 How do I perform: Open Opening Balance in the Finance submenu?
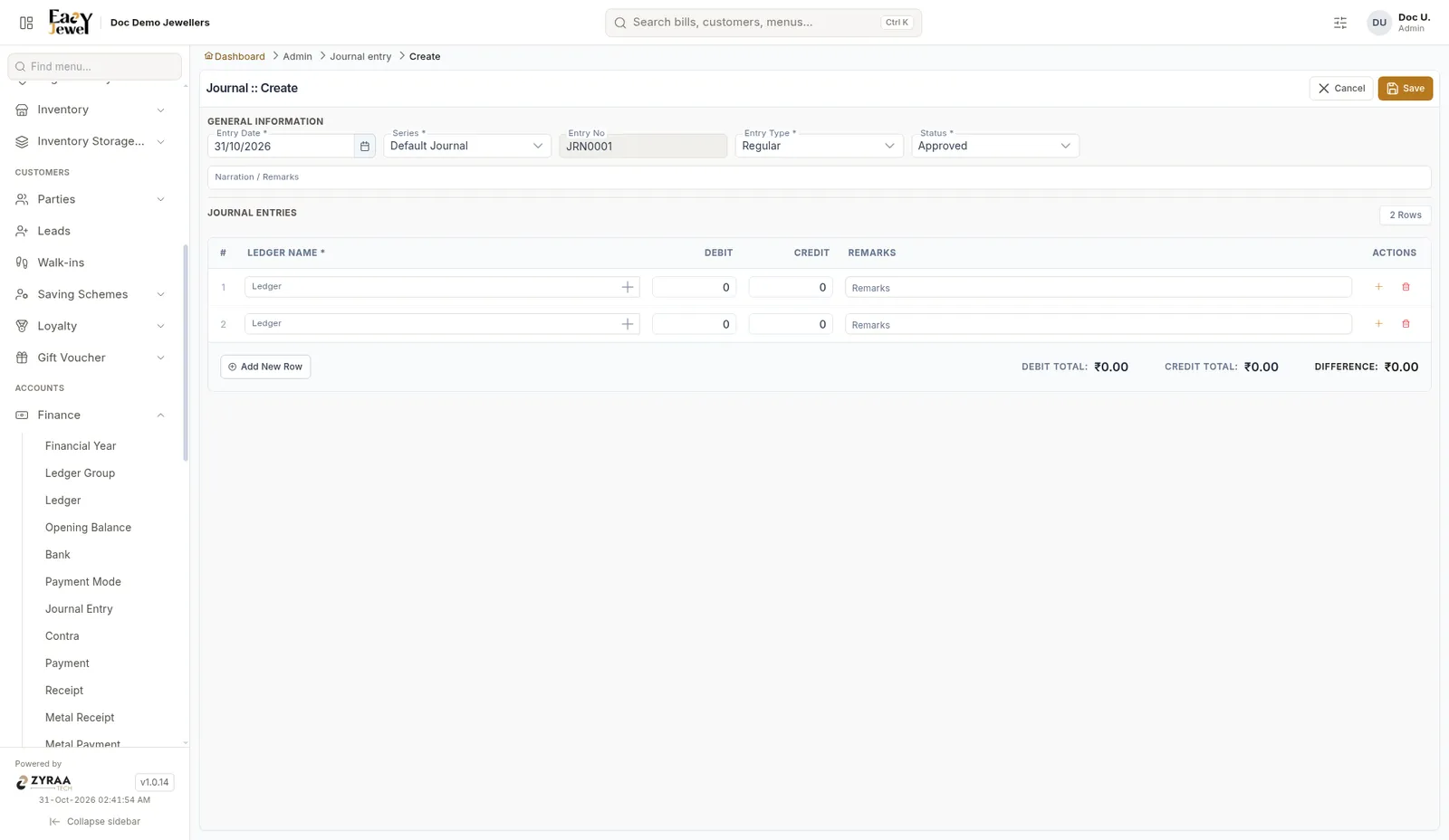[x=88, y=528]
